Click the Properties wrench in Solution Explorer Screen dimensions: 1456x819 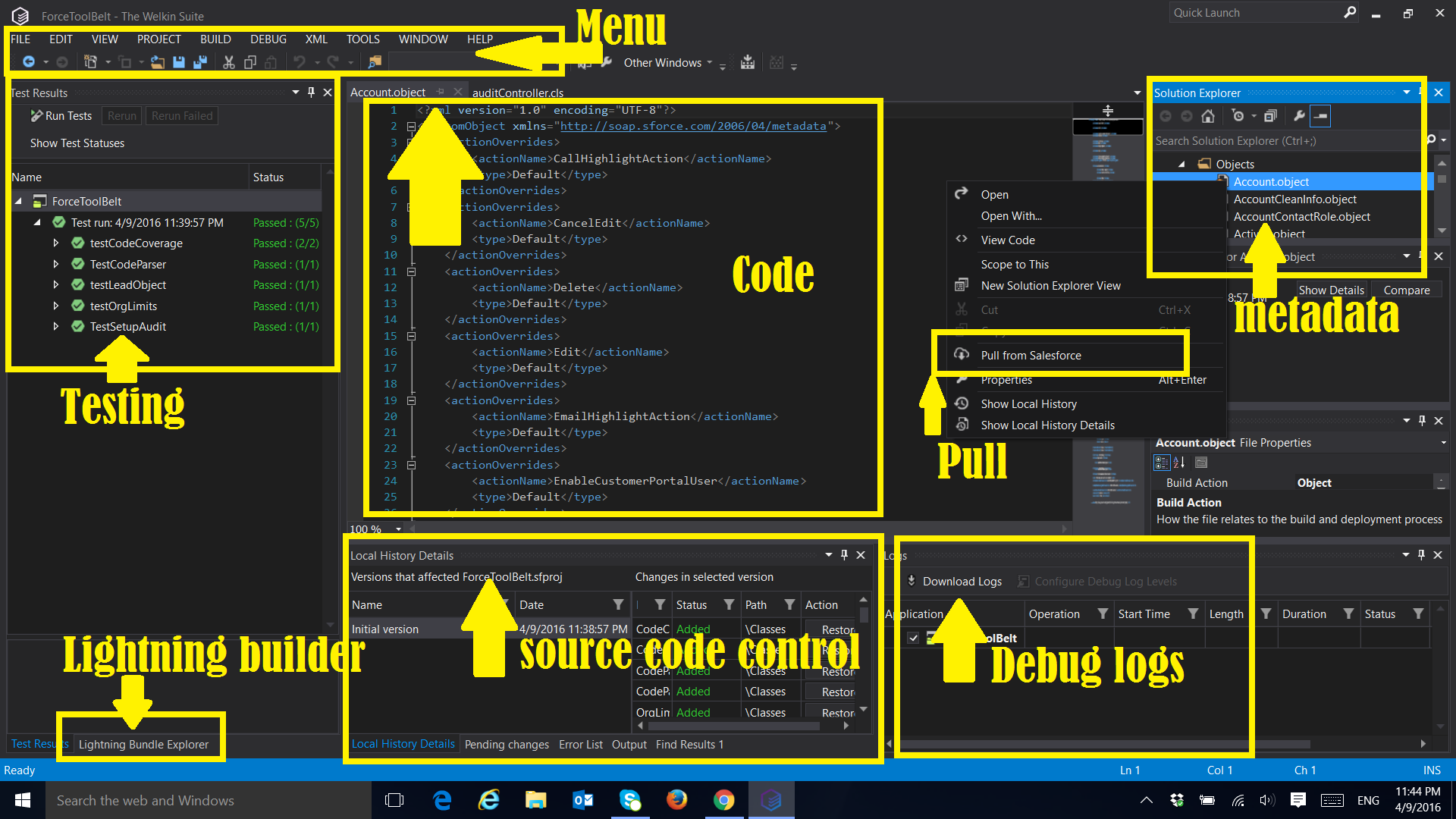point(1299,116)
